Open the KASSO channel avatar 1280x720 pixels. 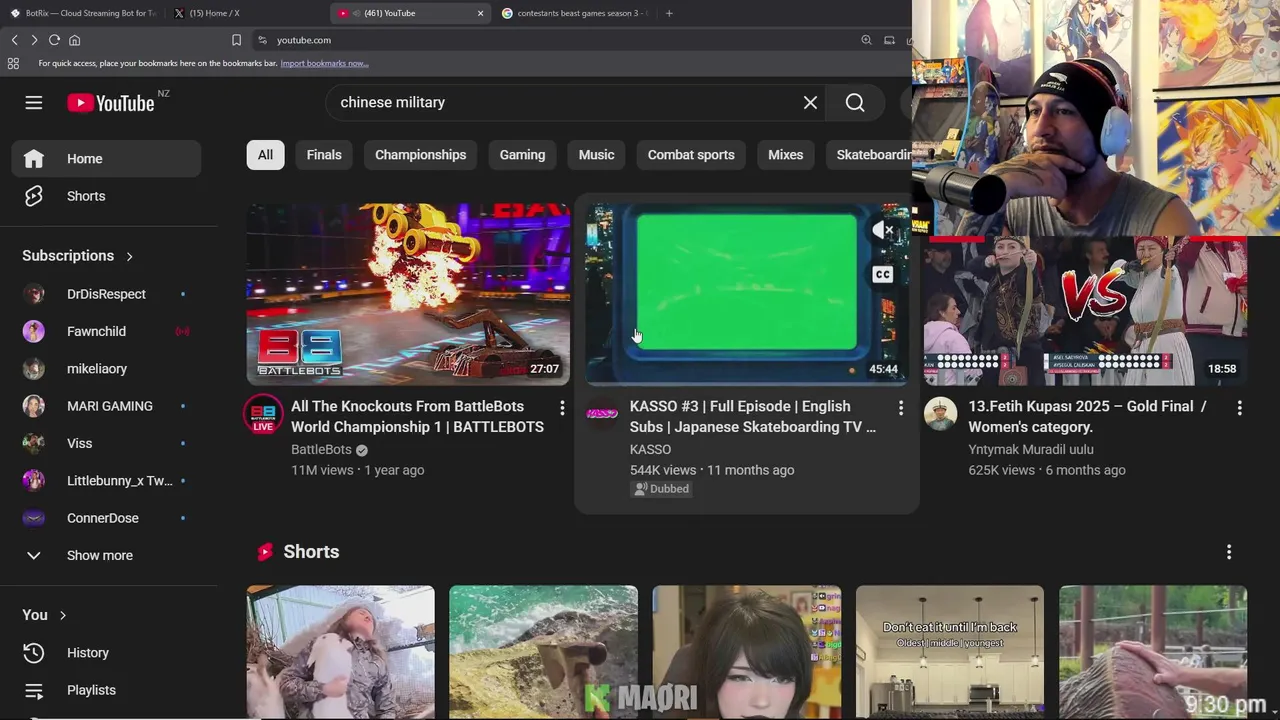[x=602, y=414]
